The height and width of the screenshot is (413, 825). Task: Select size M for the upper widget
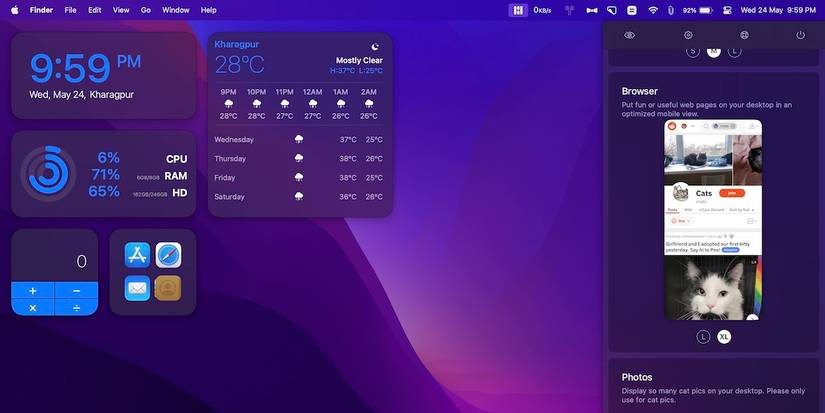713,51
